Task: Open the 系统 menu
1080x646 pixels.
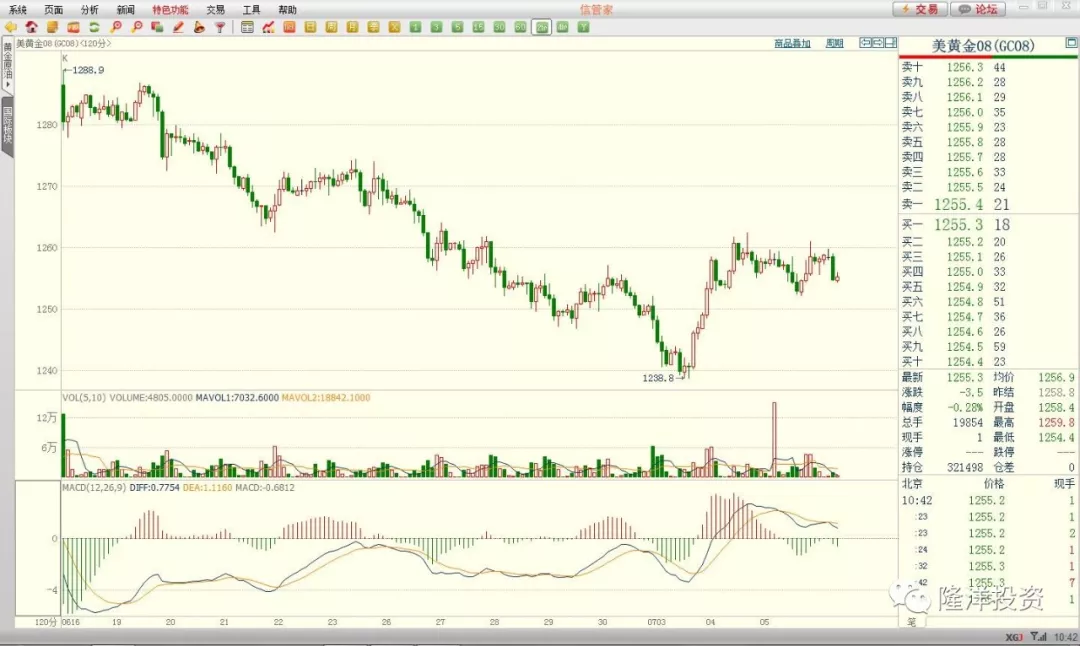Action: [x=18, y=10]
